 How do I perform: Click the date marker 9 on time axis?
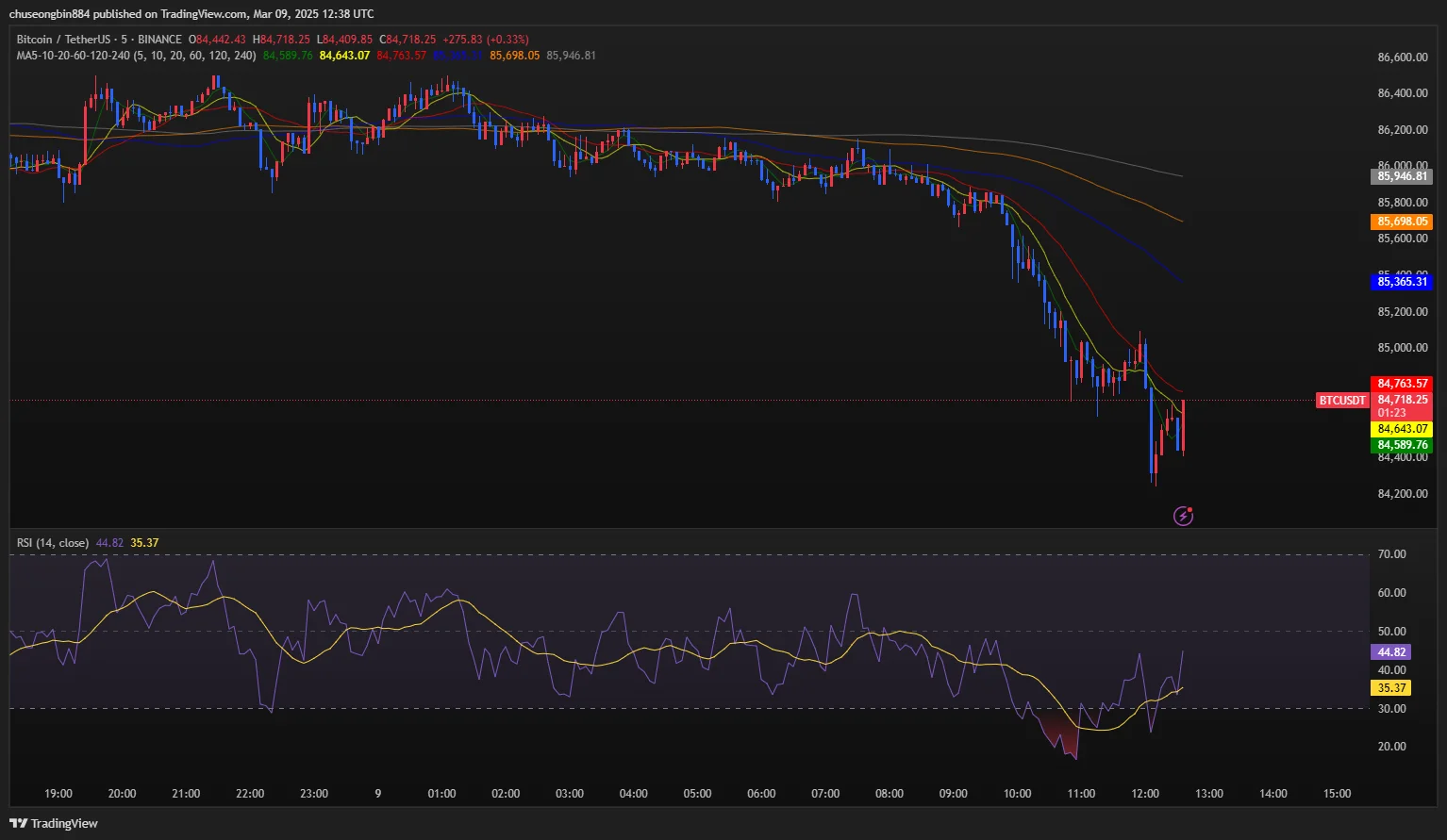[x=378, y=794]
